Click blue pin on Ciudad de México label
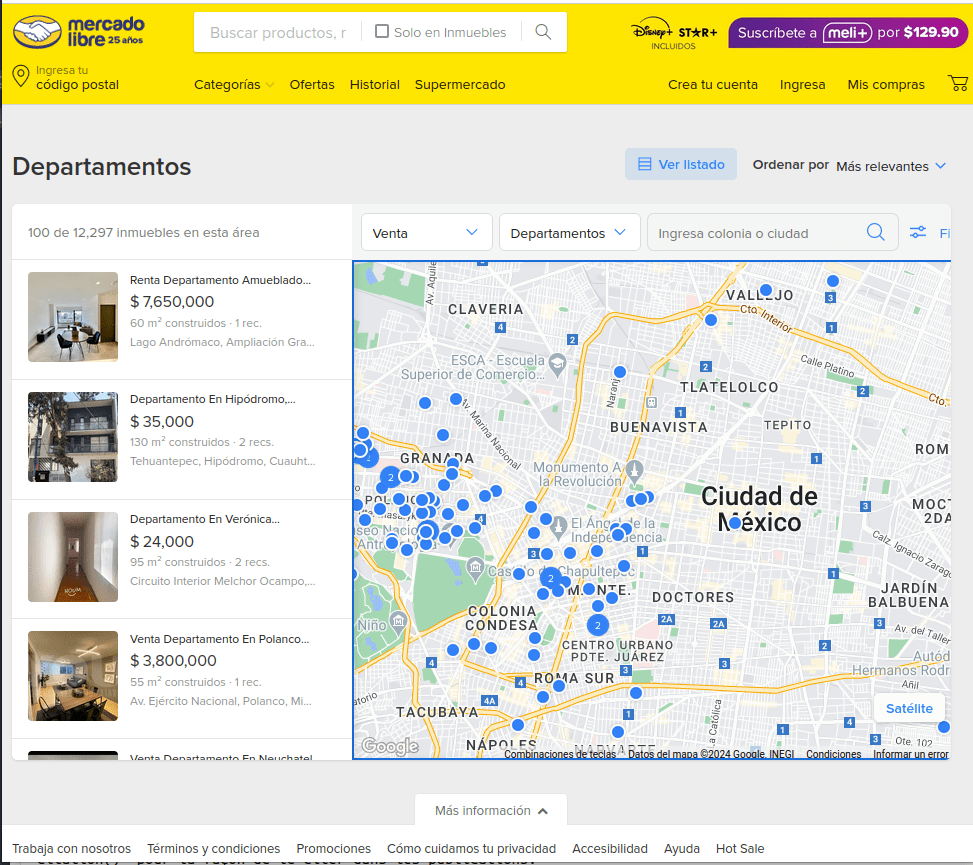This screenshot has height=865, width=973. tap(735, 523)
